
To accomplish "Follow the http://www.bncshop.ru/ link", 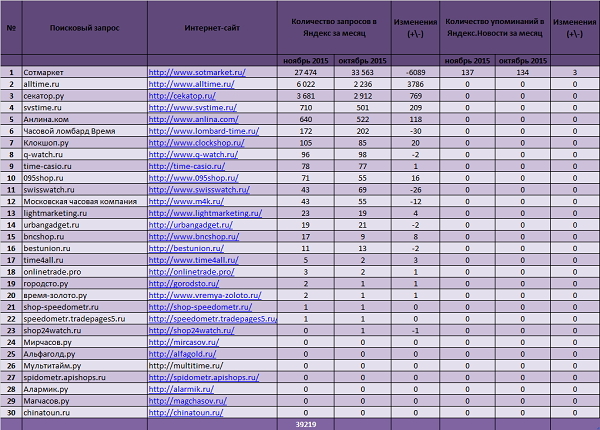I will 194,236.
